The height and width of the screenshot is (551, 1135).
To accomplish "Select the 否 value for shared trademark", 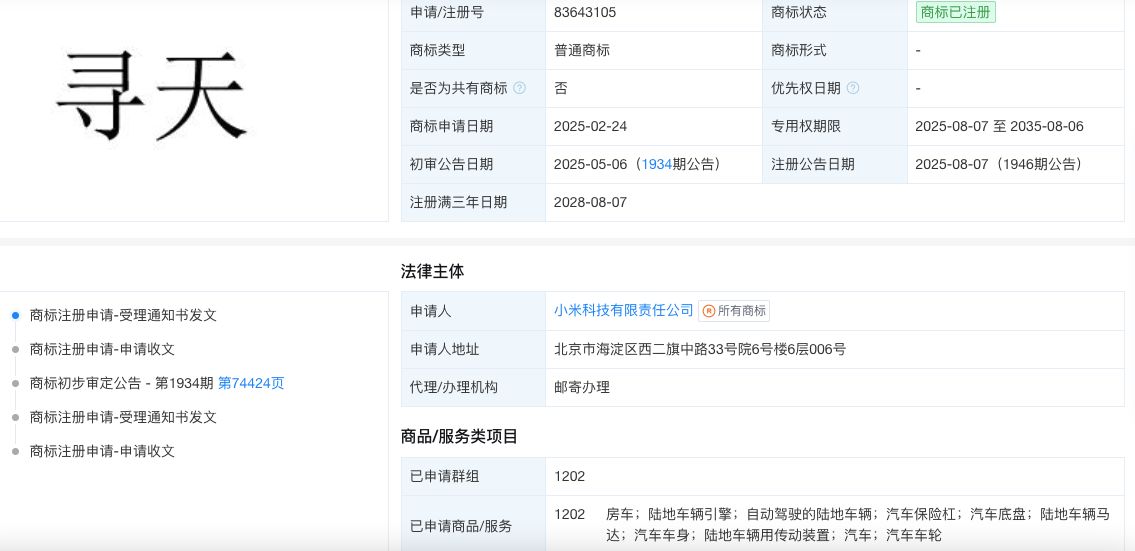I will click(561, 88).
